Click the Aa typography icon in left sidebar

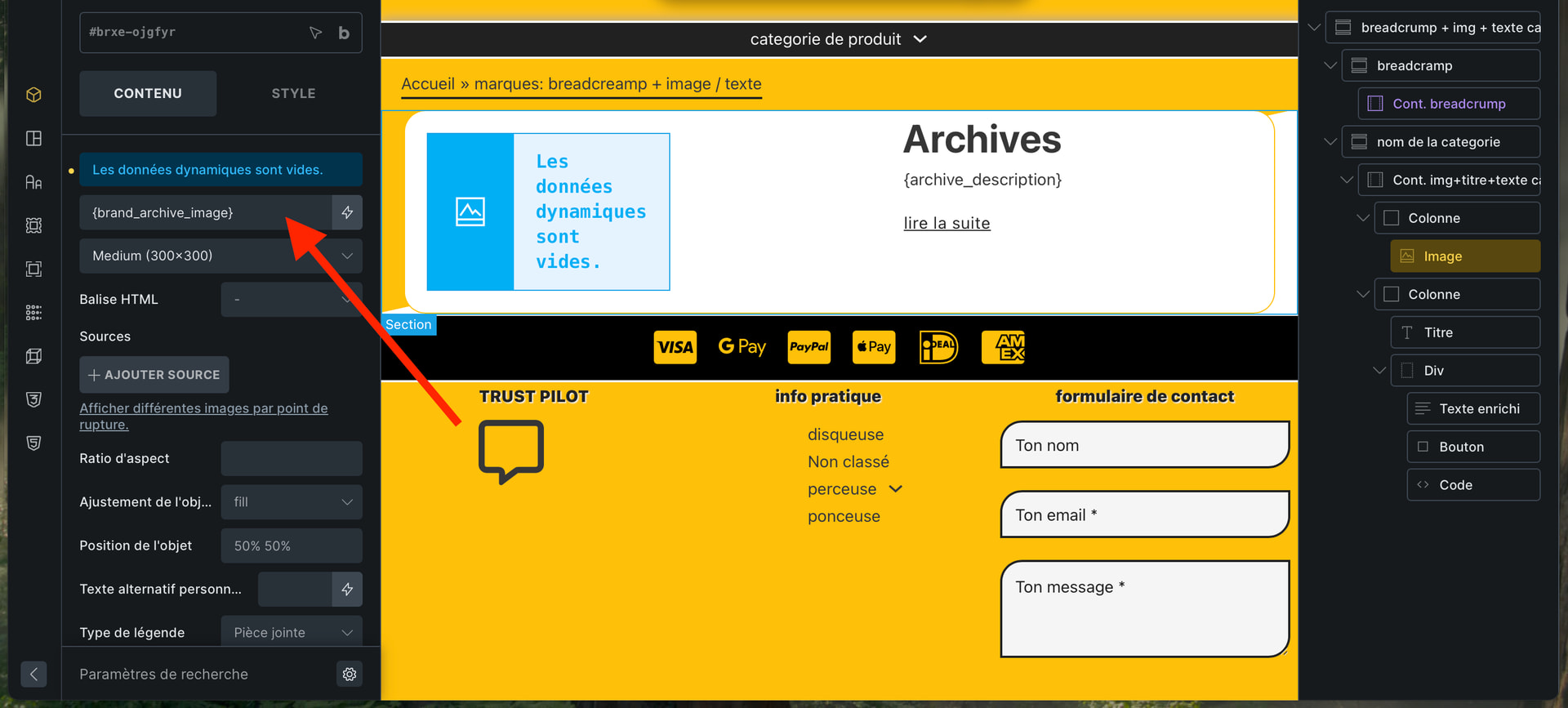click(x=33, y=182)
